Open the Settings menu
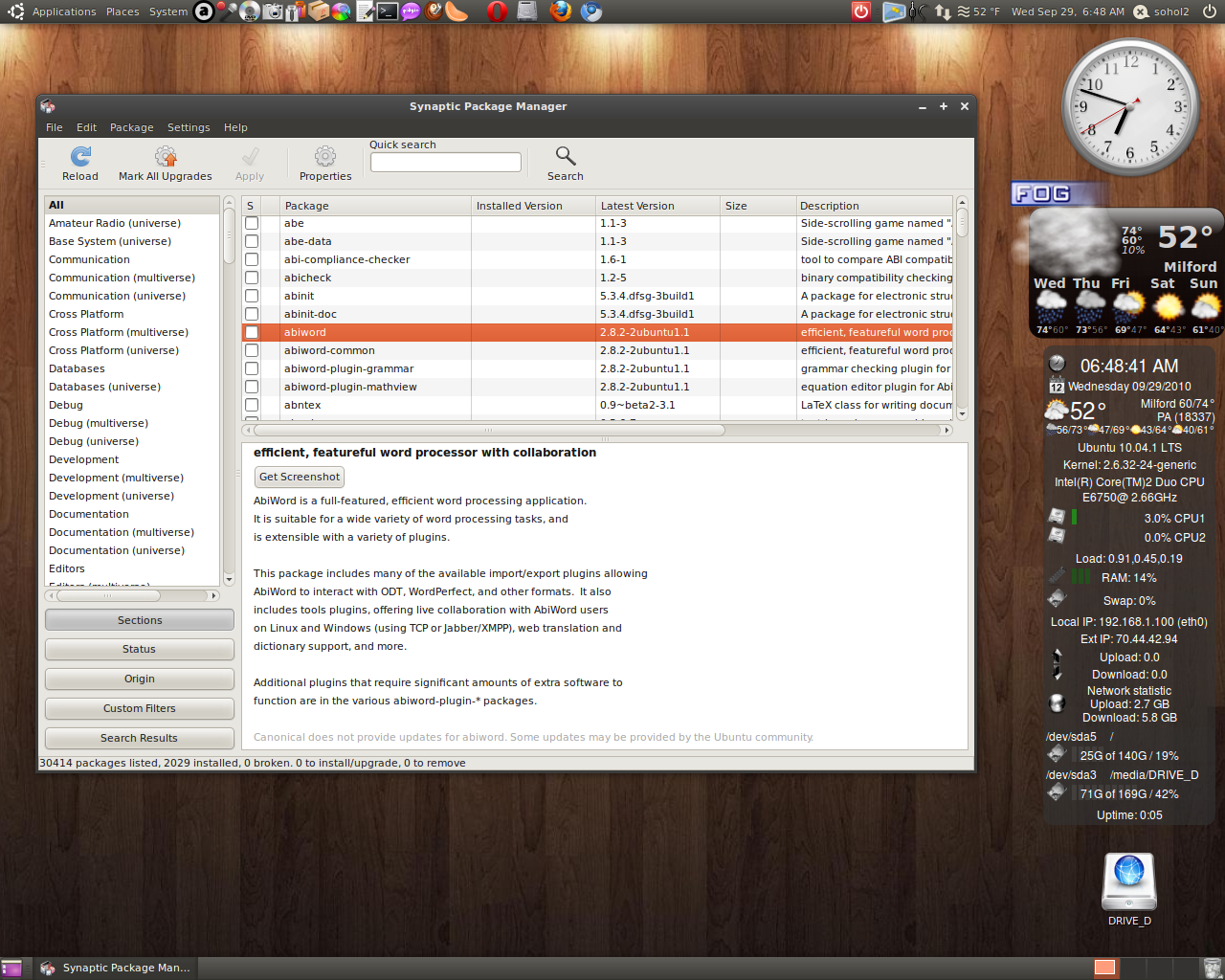Viewport: 1225px width, 980px height. pos(189,127)
